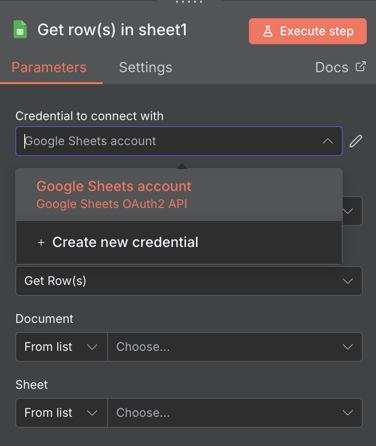The width and height of the screenshot is (376, 446).
Task: Click chevron partially hidden behind credential popup
Action: point(348,211)
